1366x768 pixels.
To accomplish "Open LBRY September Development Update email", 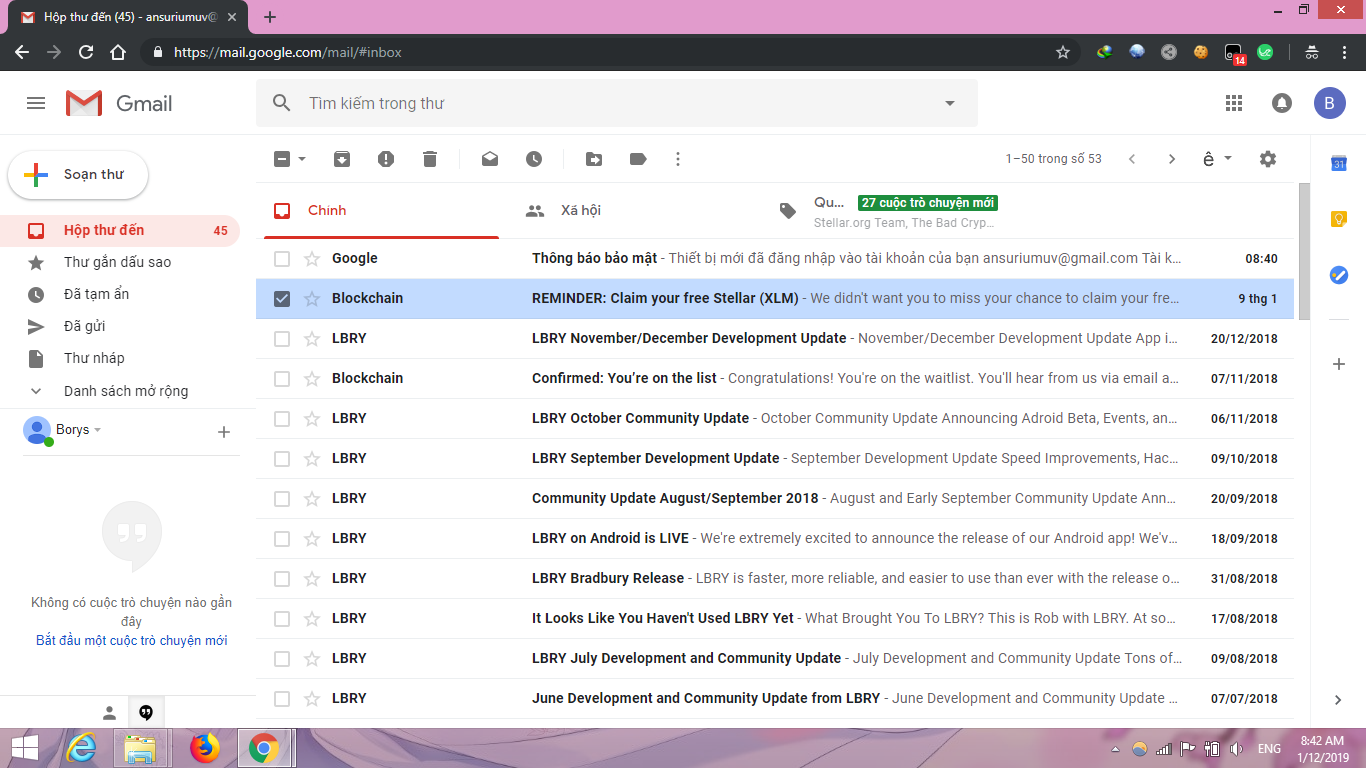I will pos(775,459).
